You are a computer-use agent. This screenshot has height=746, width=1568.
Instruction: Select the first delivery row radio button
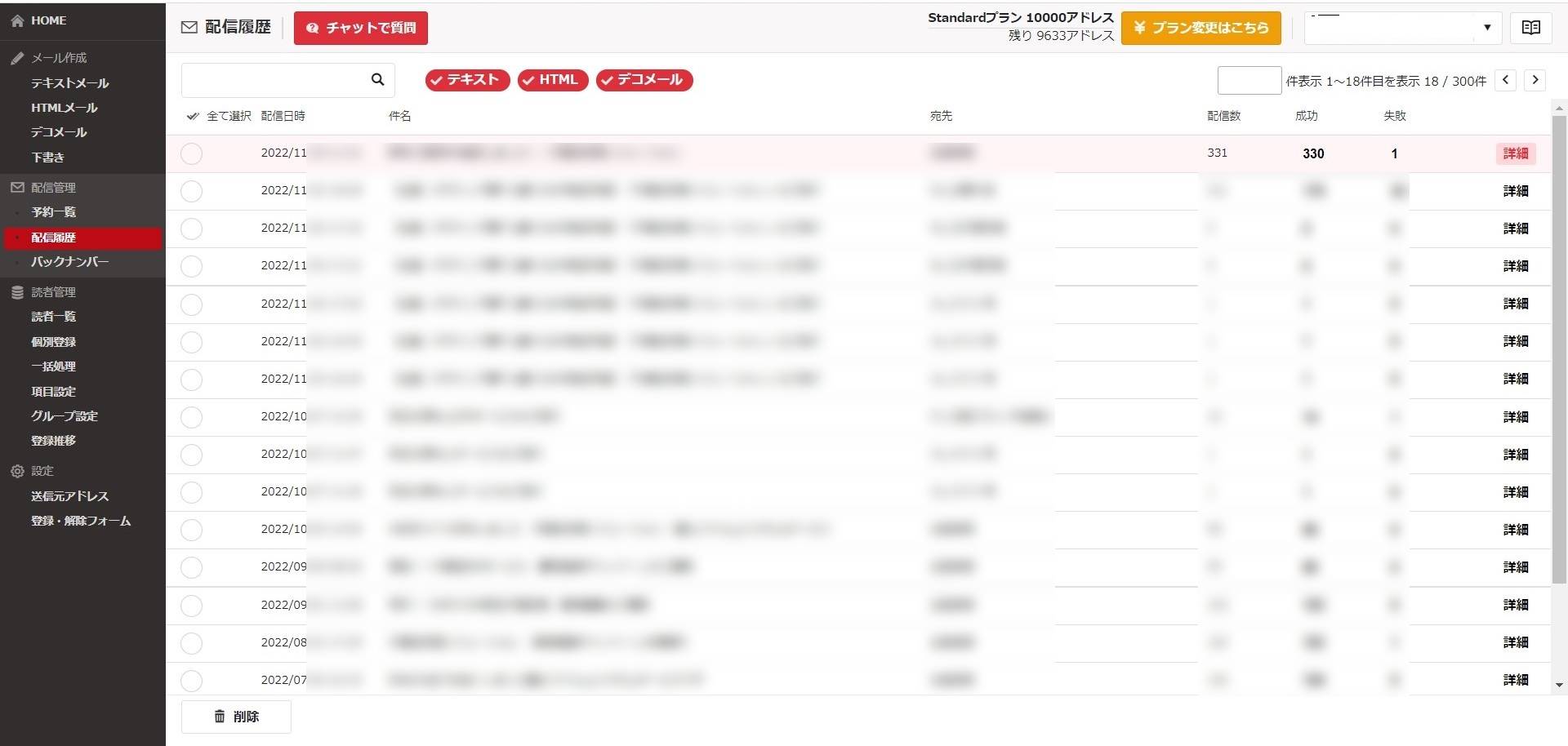point(192,153)
